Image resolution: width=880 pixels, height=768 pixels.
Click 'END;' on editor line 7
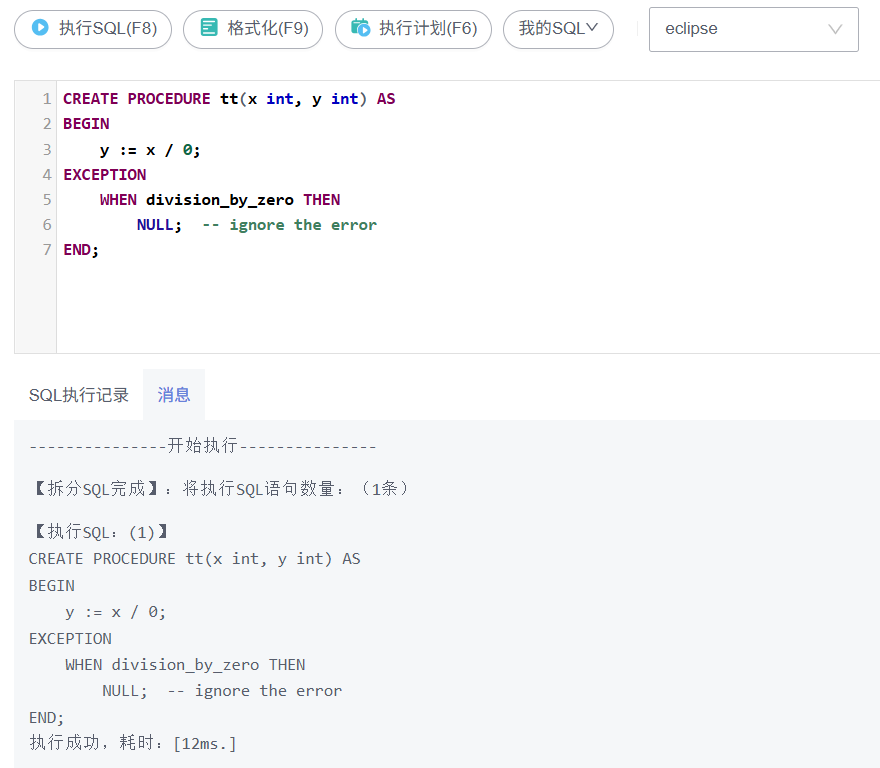81,250
